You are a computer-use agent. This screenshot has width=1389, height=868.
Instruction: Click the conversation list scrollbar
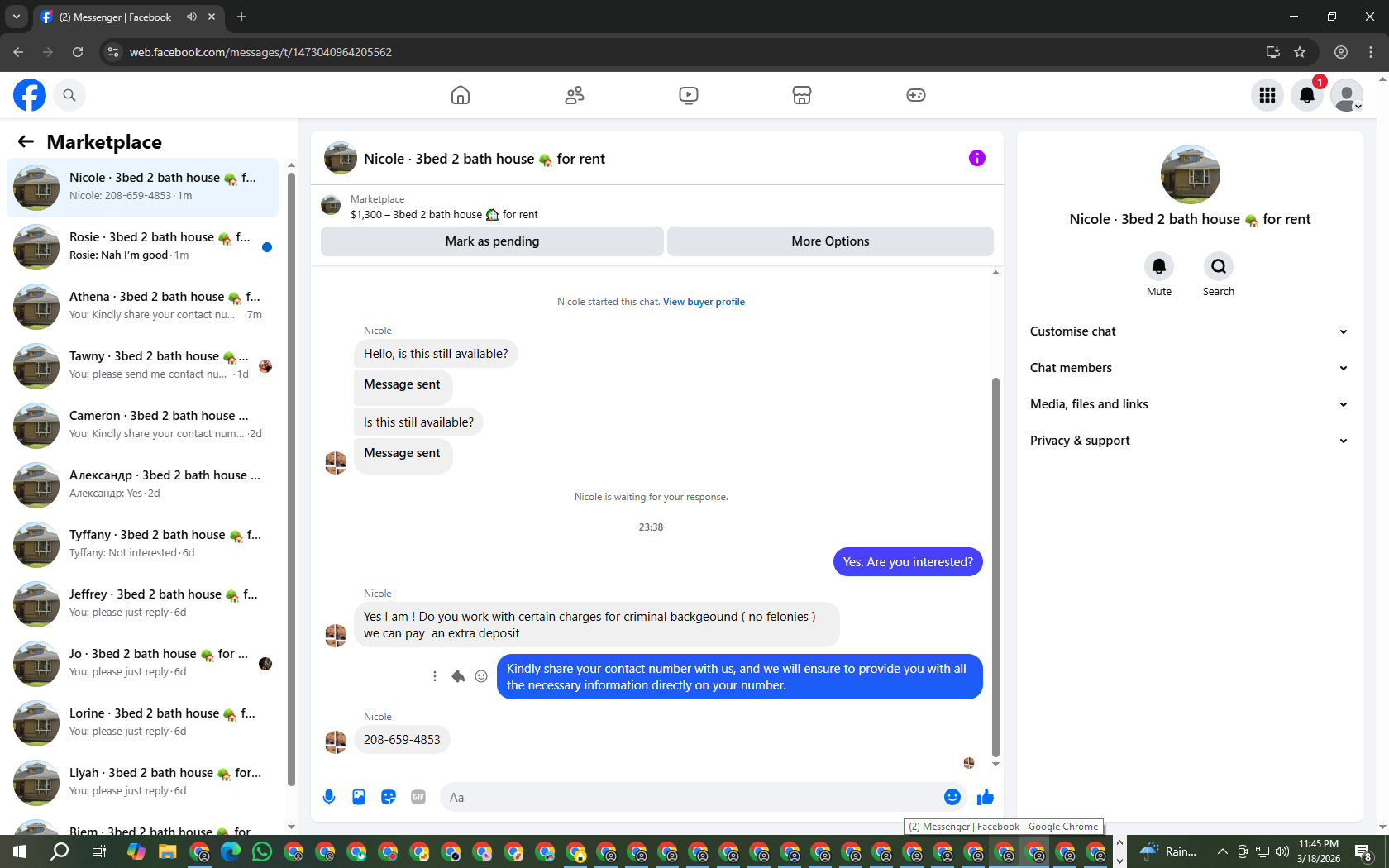(291, 479)
